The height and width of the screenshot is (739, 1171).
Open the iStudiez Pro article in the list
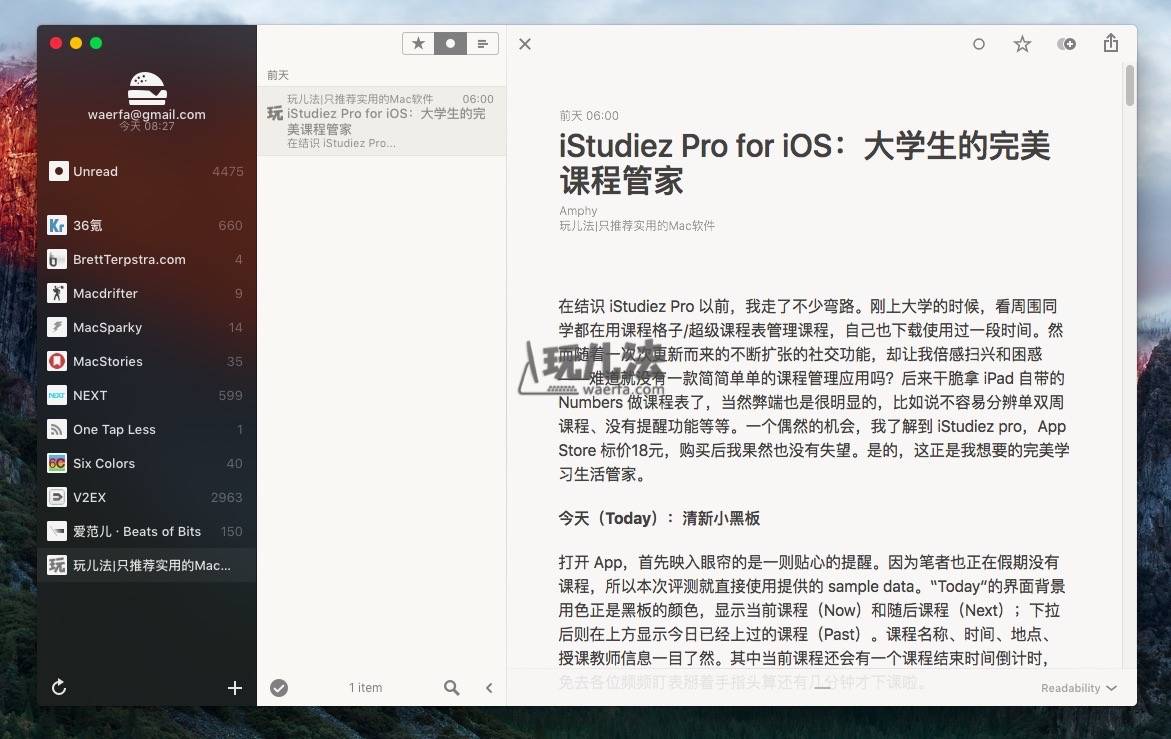point(382,121)
